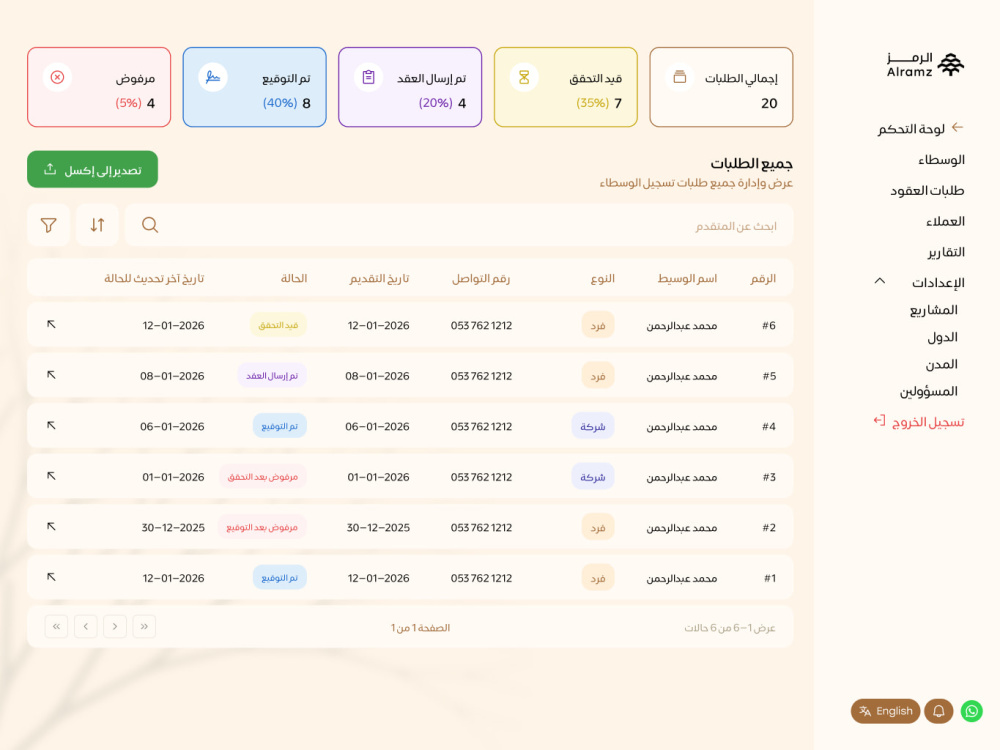Click تاريخ آخر تحديث للحالة column header
The image size is (1000, 750).
tap(154, 279)
